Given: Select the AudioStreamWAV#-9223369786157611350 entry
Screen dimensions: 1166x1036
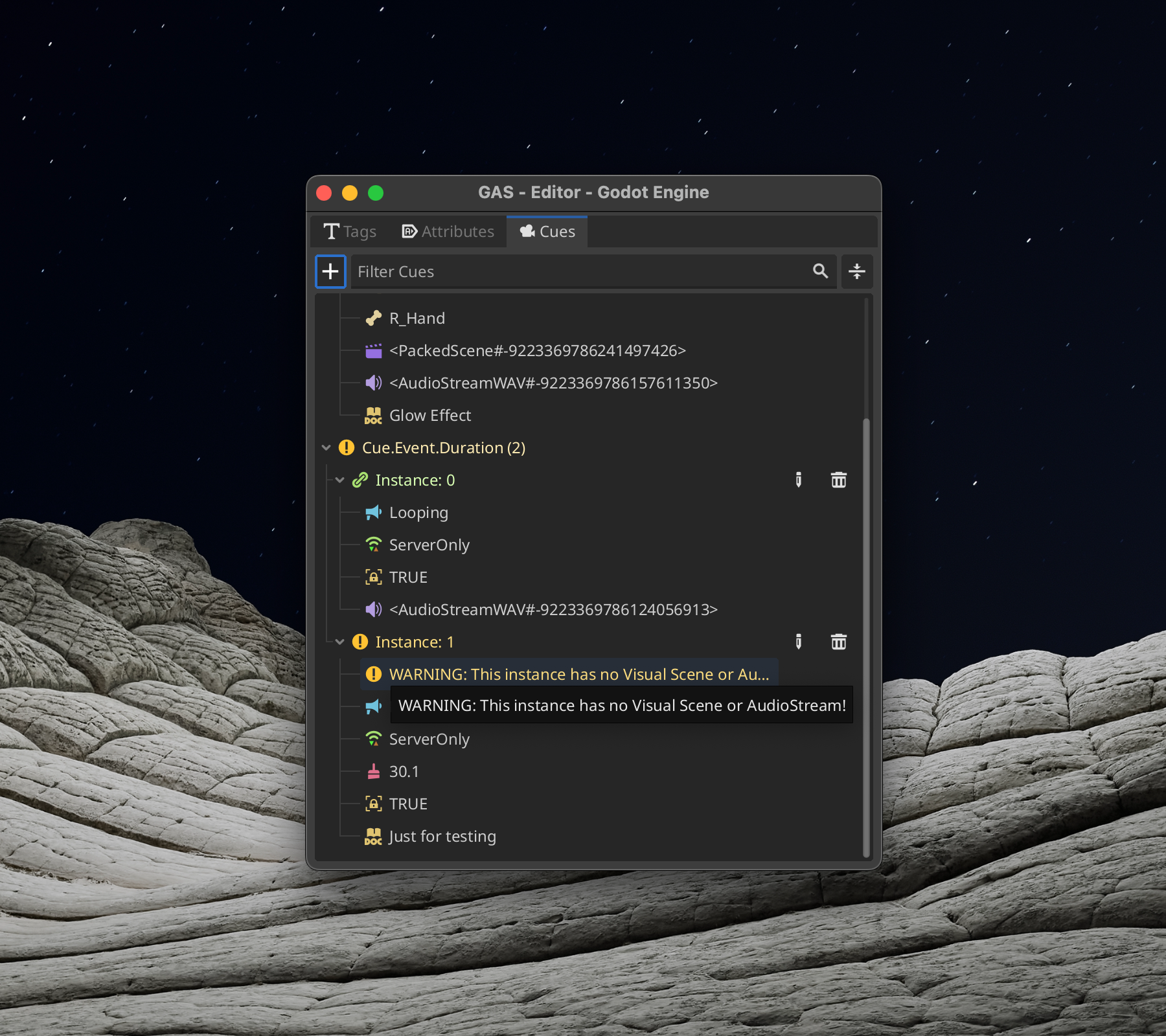Looking at the screenshot, I should click(553, 383).
